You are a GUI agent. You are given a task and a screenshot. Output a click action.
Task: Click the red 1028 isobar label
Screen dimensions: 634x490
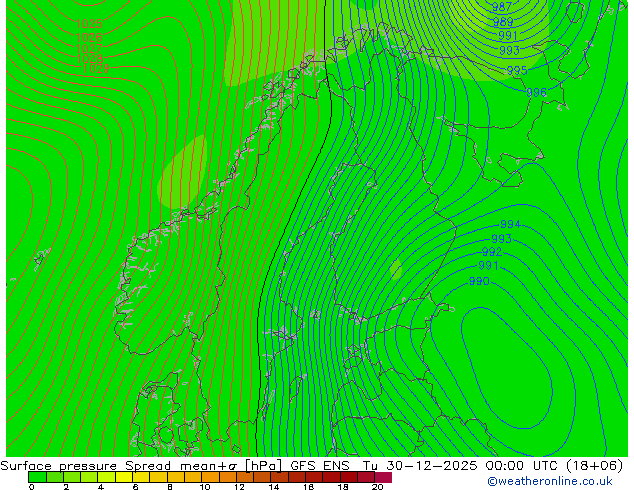tap(90, 59)
